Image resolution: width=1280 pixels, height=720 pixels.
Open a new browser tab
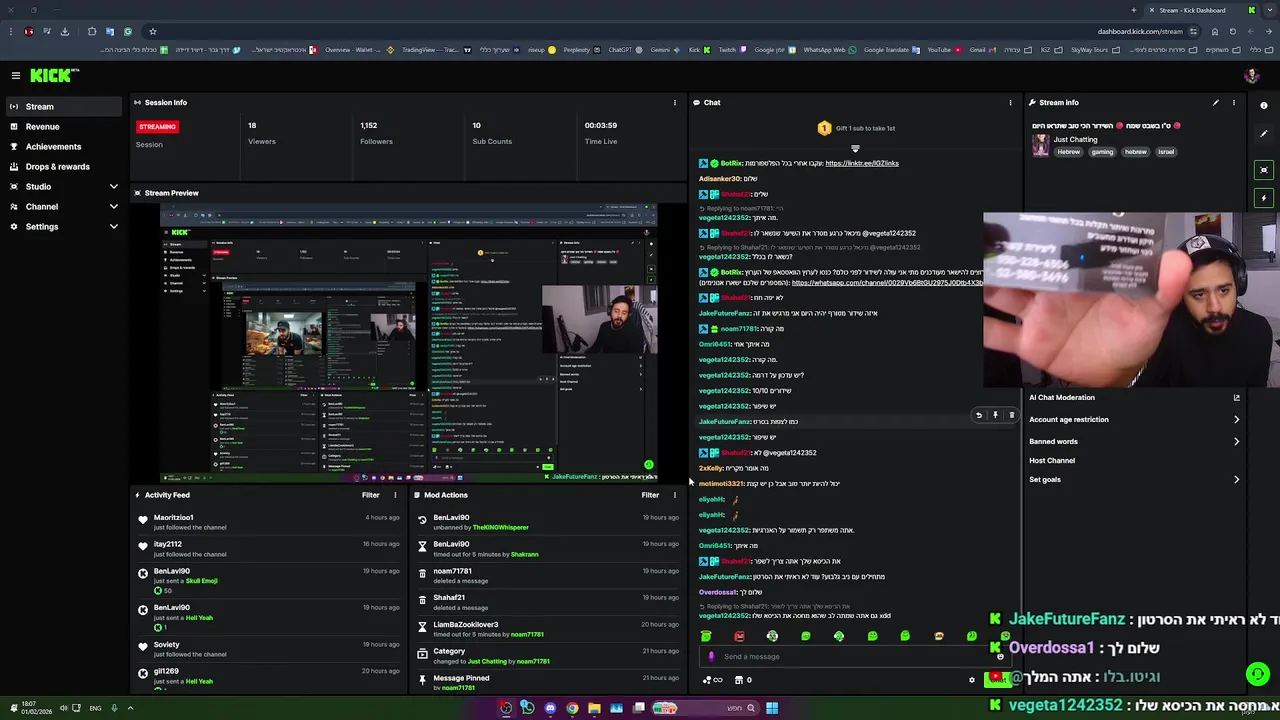(x=1133, y=10)
